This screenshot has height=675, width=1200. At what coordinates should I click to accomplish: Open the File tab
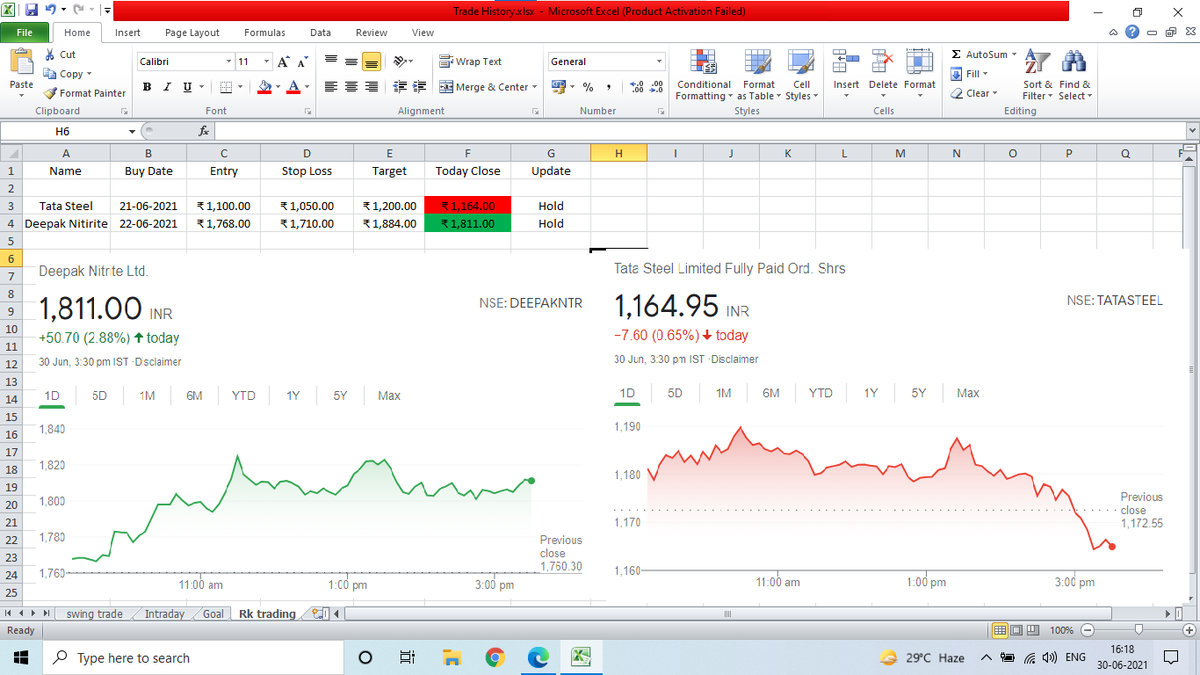click(x=26, y=32)
